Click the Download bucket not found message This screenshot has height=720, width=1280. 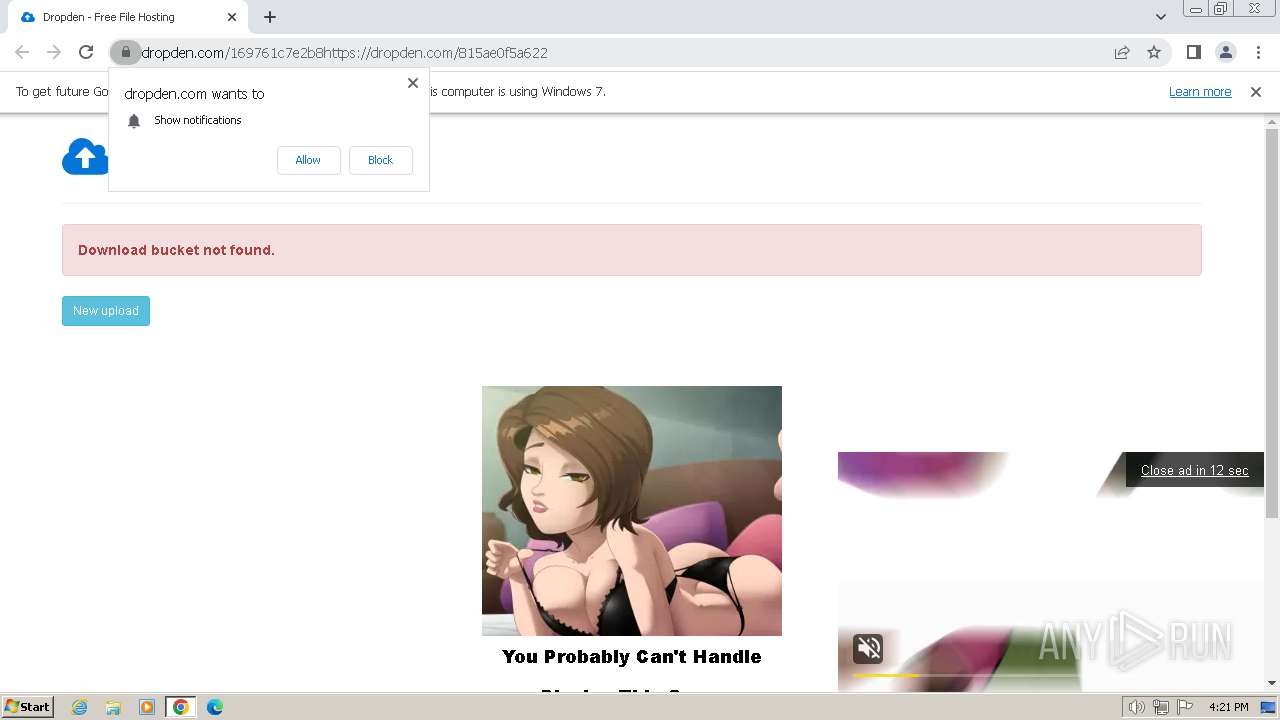(176, 250)
